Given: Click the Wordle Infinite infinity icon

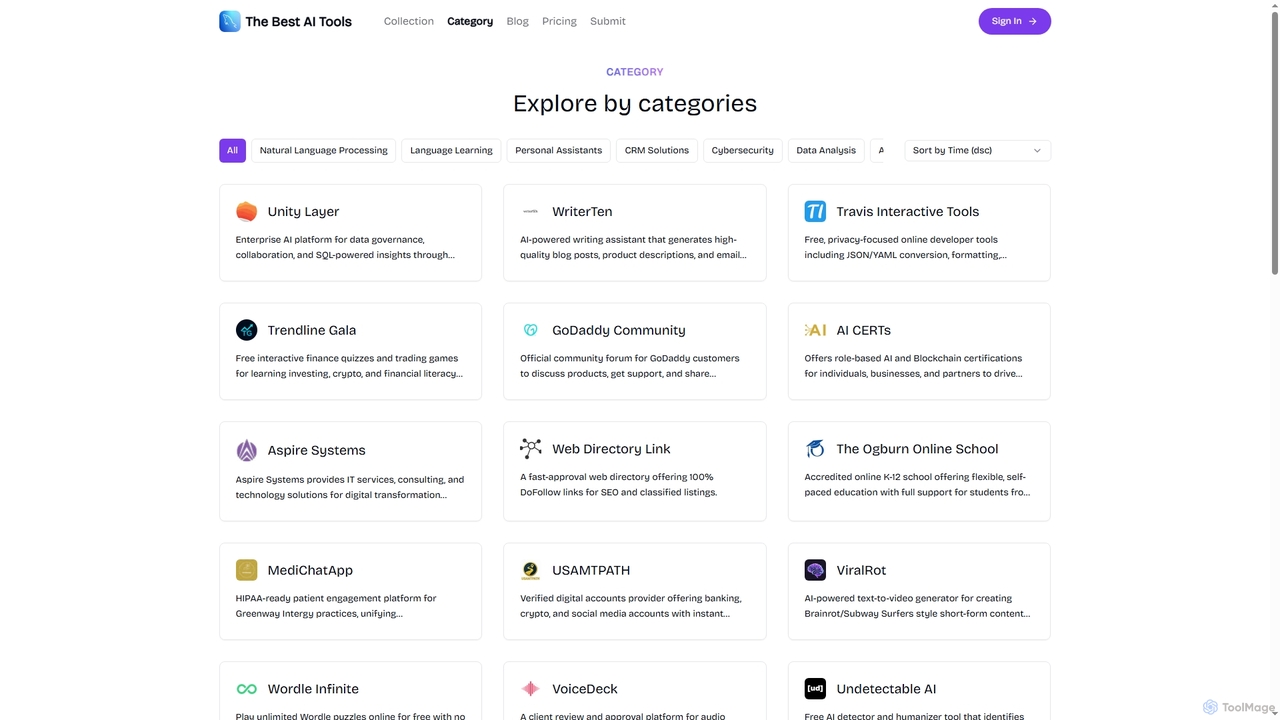Looking at the screenshot, I should point(246,689).
